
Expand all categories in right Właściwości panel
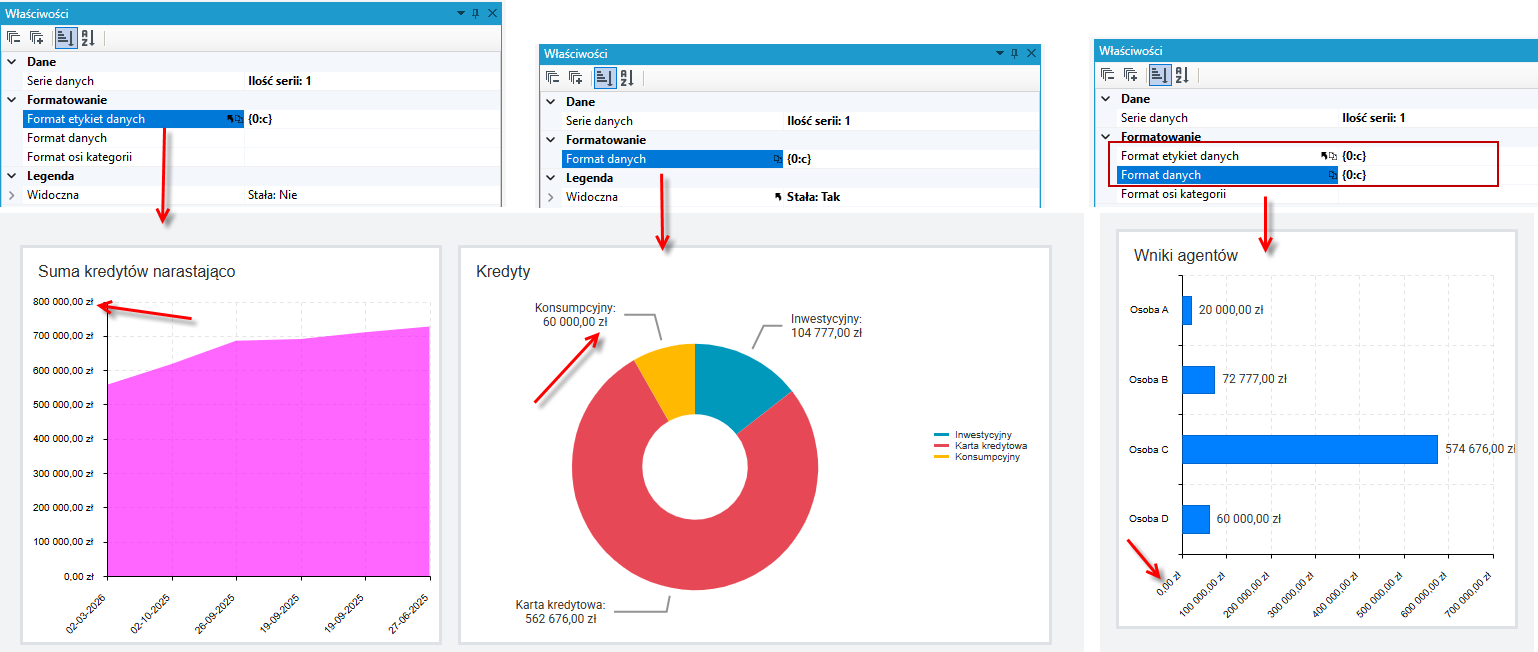tap(1130, 75)
